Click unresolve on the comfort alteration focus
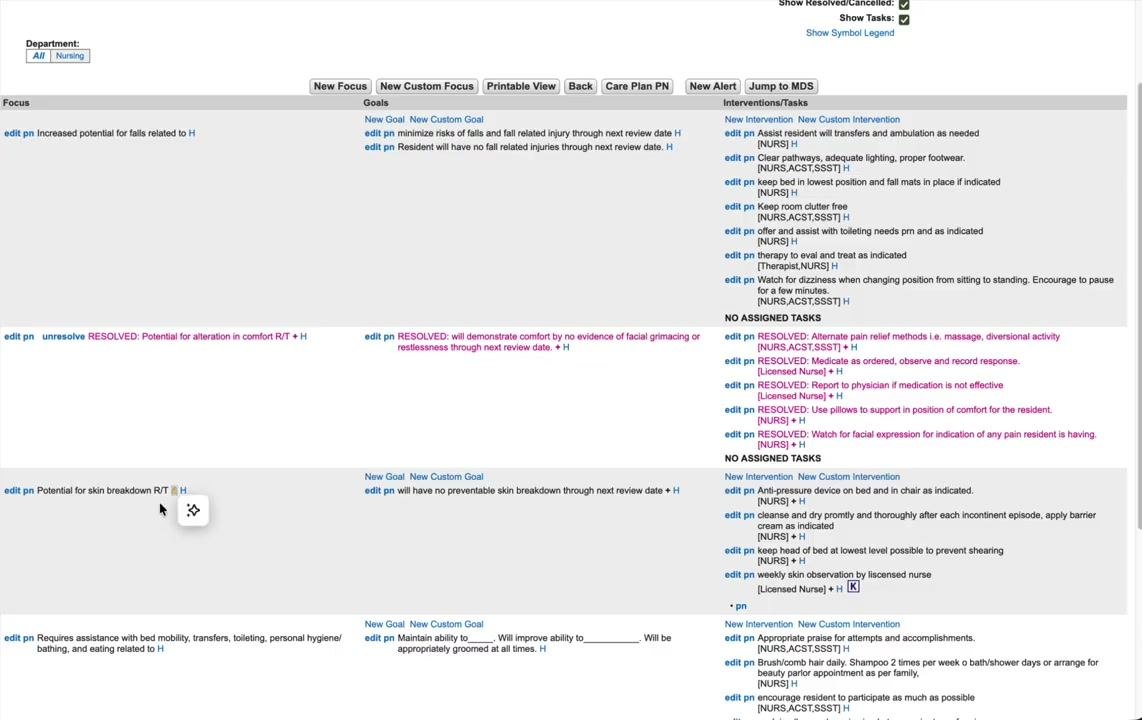The height and width of the screenshot is (720, 1142). pos(63,336)
